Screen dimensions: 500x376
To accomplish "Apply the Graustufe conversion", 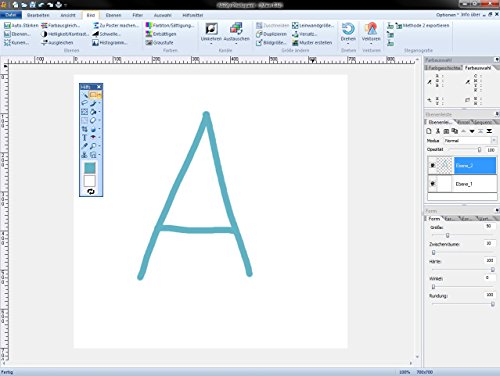I will 159,43.
